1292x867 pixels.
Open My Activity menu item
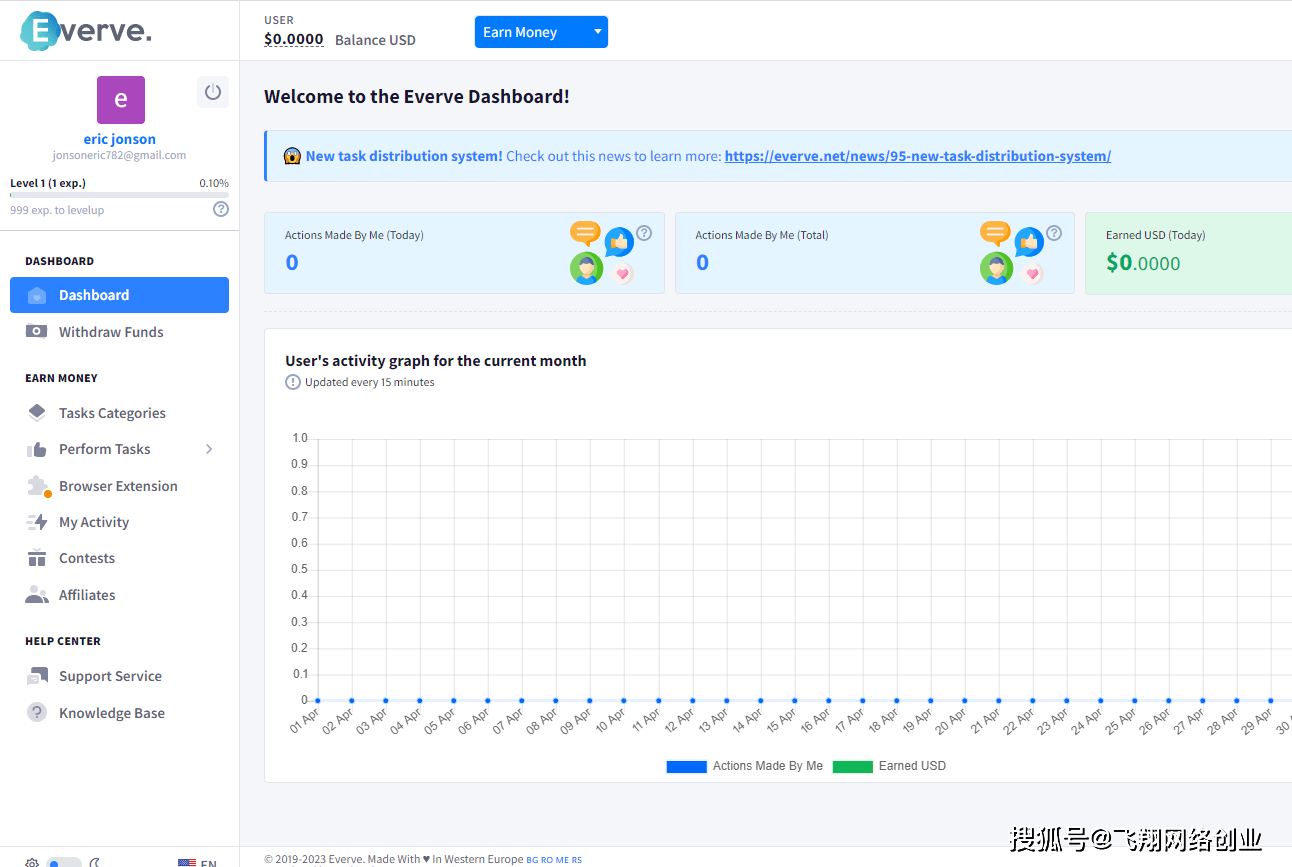pos(119,522)
